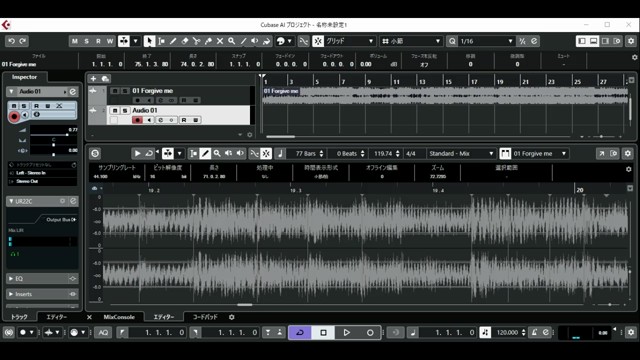This screenshot has width=640, height=360.
Task: Open the 小節 grid type dropdown
Action: coord(411,41)
